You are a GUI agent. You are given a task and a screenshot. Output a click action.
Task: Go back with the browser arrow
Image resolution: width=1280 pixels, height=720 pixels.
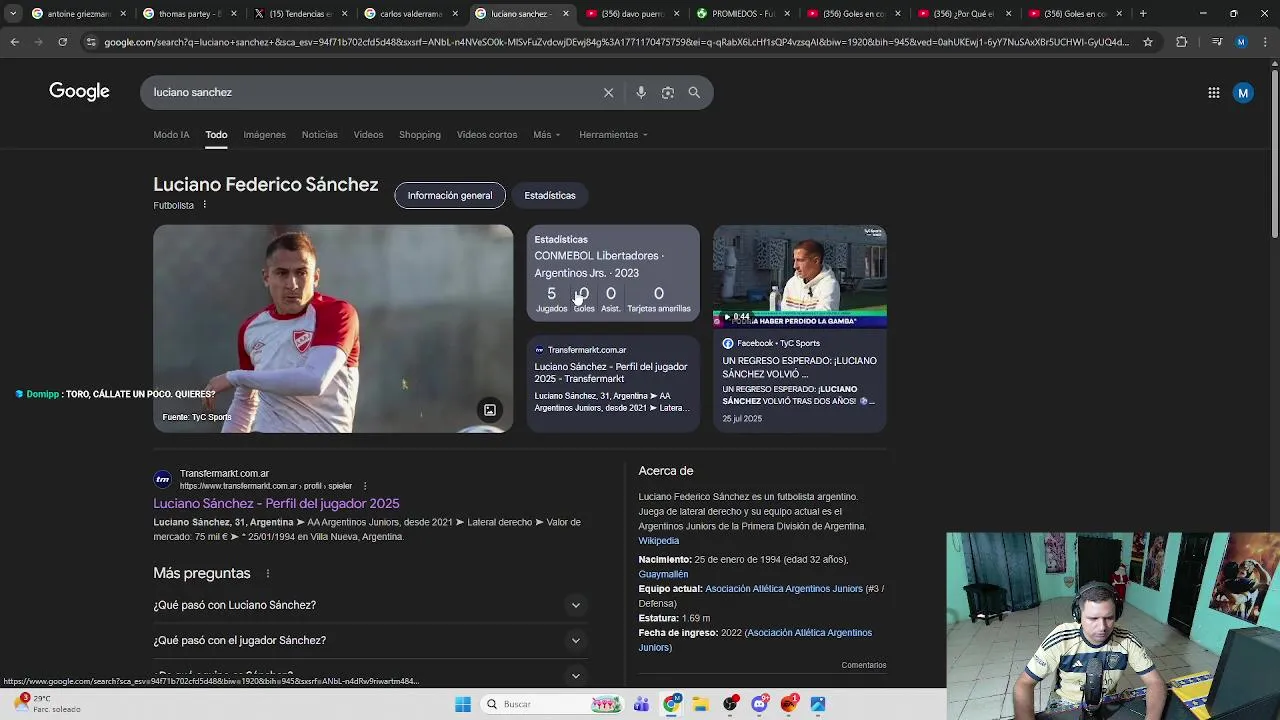pyautogui.click(x=14, y=42)
